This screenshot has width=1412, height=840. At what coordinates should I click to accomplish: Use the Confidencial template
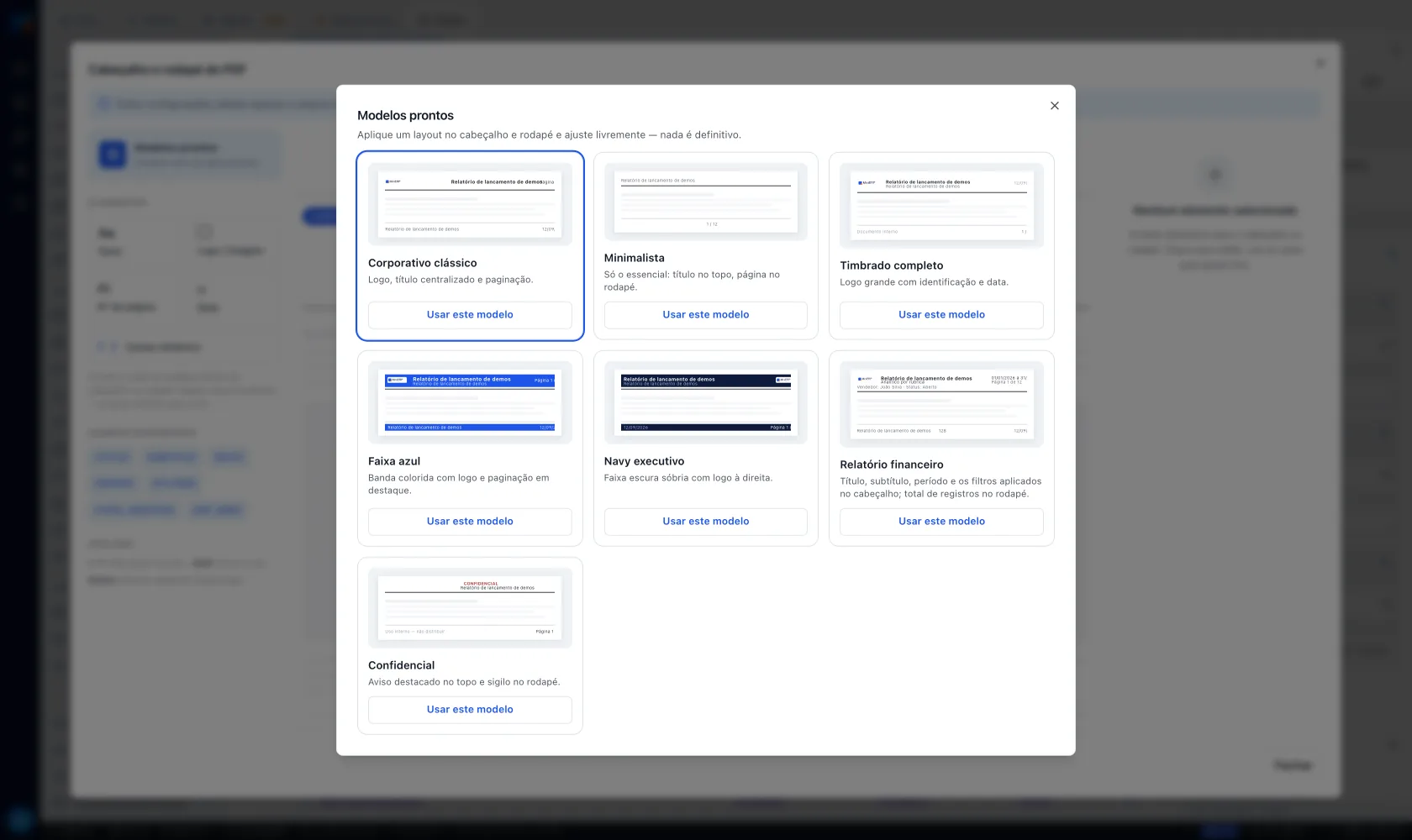click(x=470, y=710)
